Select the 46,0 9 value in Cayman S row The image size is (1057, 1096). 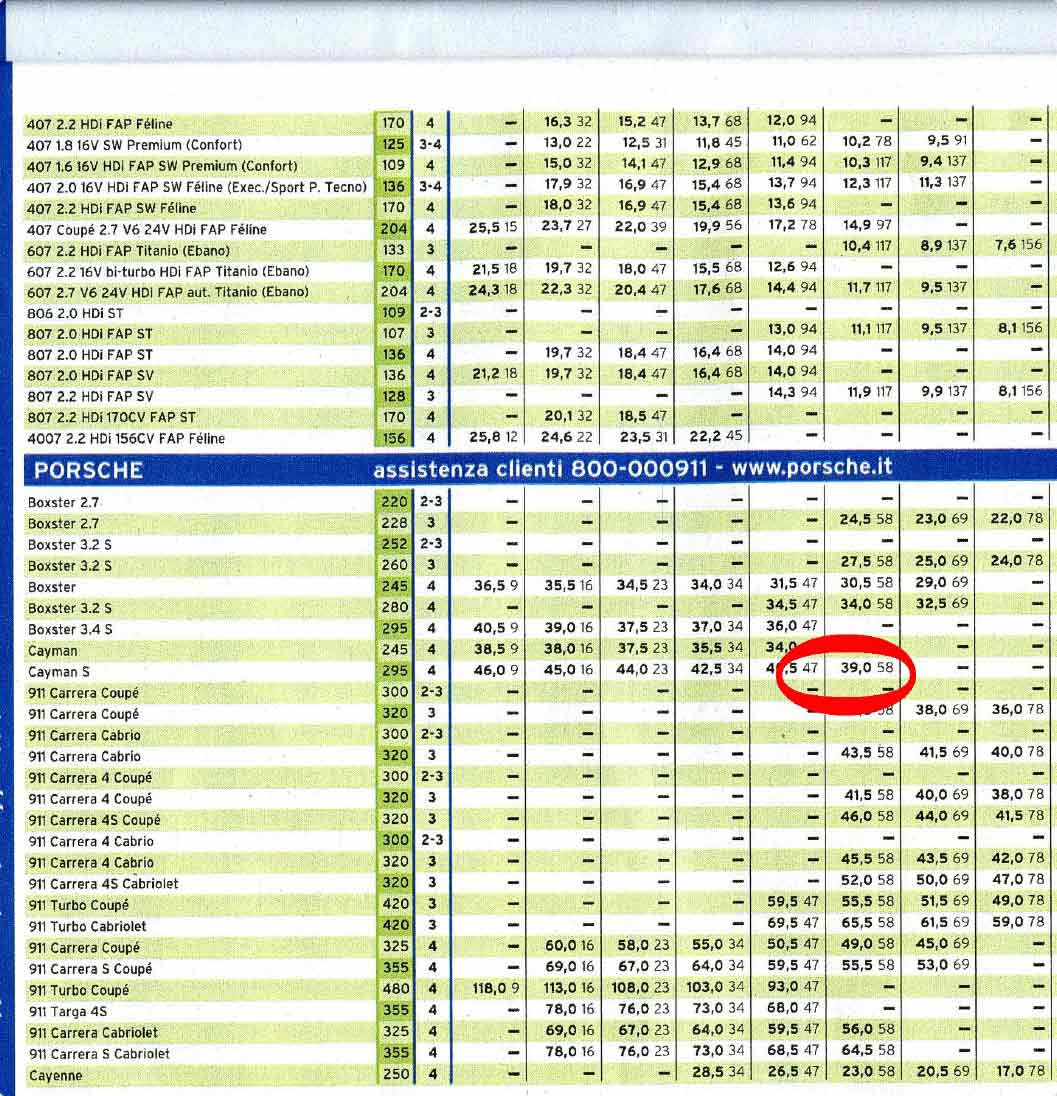496,669
